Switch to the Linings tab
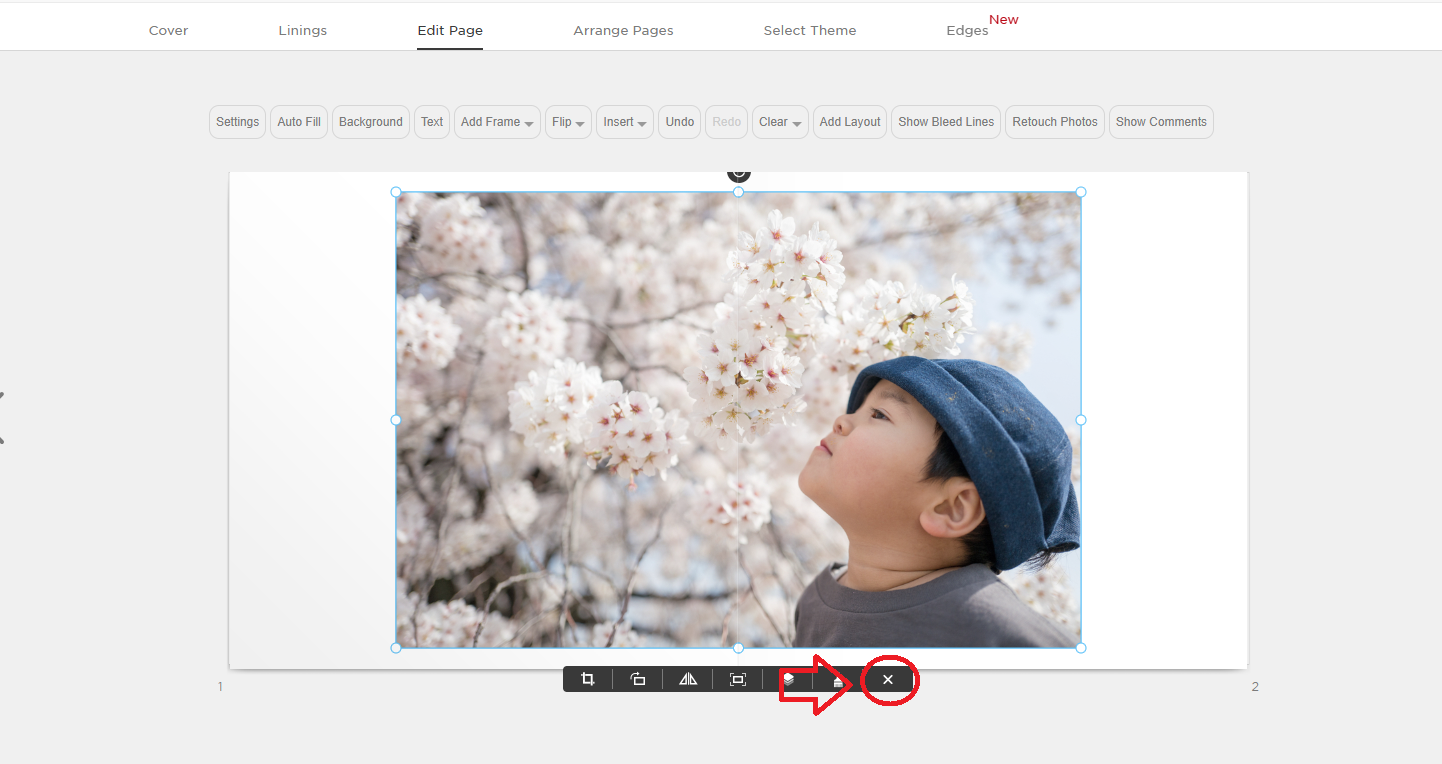Image resolution: width=1442 pixels, height=764 pixels. pyautogui.click(x=303, y=30)
